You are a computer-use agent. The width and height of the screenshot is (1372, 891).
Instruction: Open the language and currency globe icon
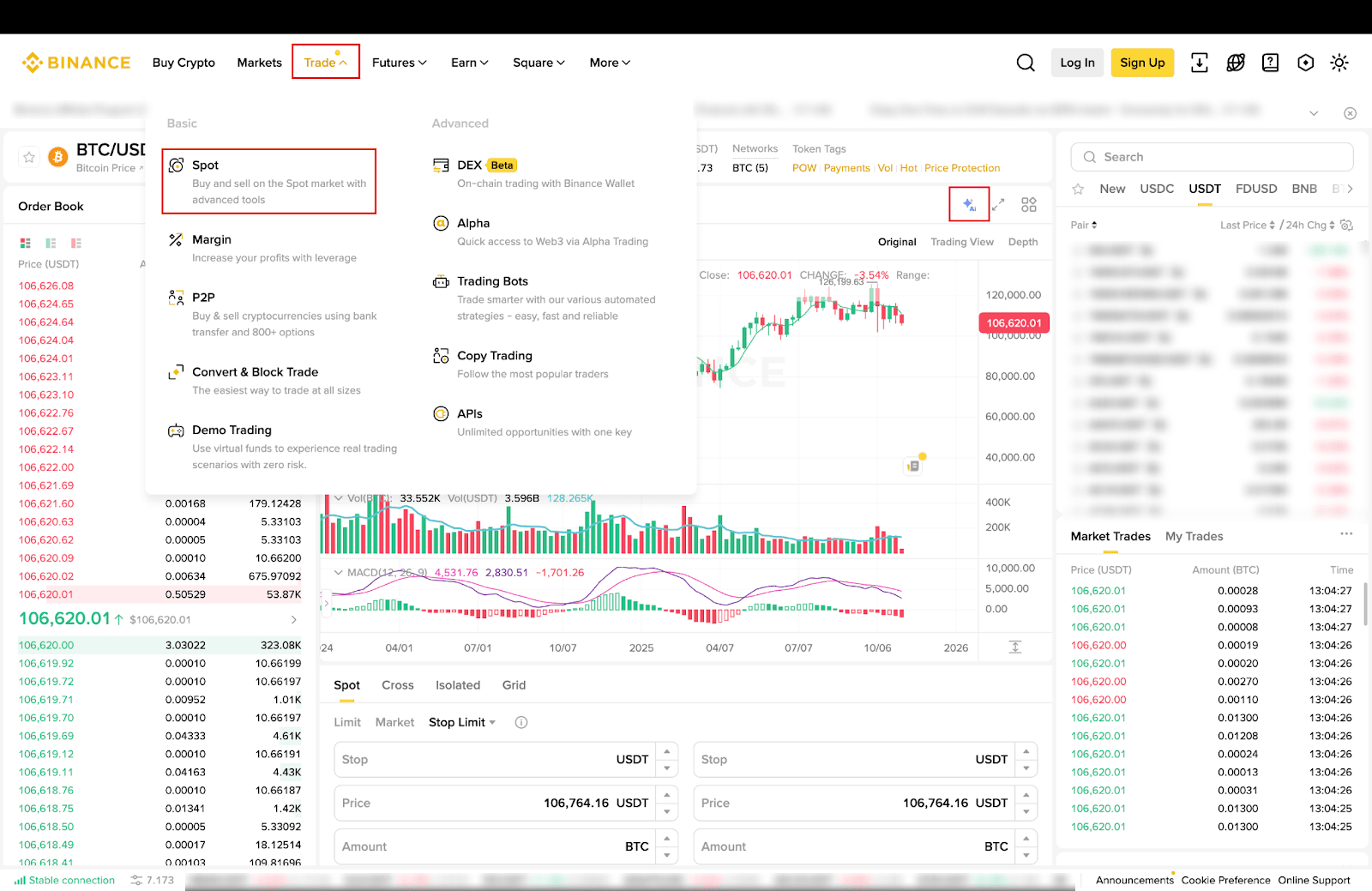[x=1235, y=62]
